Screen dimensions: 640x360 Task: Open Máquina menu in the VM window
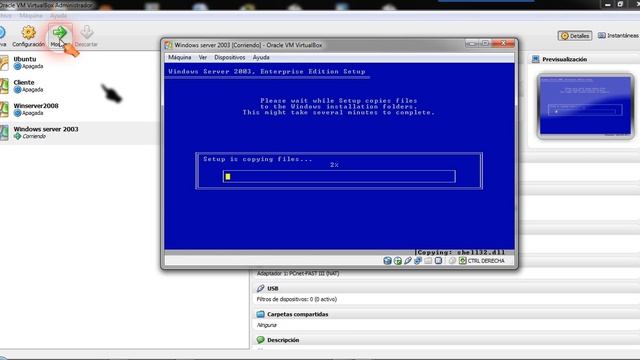click(180, 58)
